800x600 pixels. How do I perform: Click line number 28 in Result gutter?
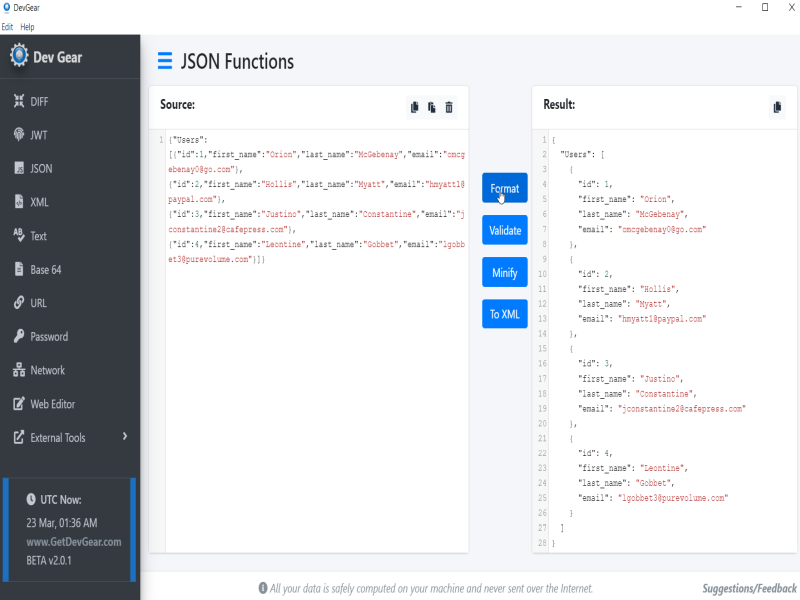coord(542,543)
